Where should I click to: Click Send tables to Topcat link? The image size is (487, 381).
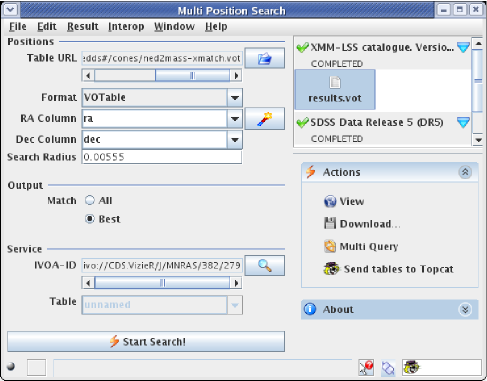399,269
